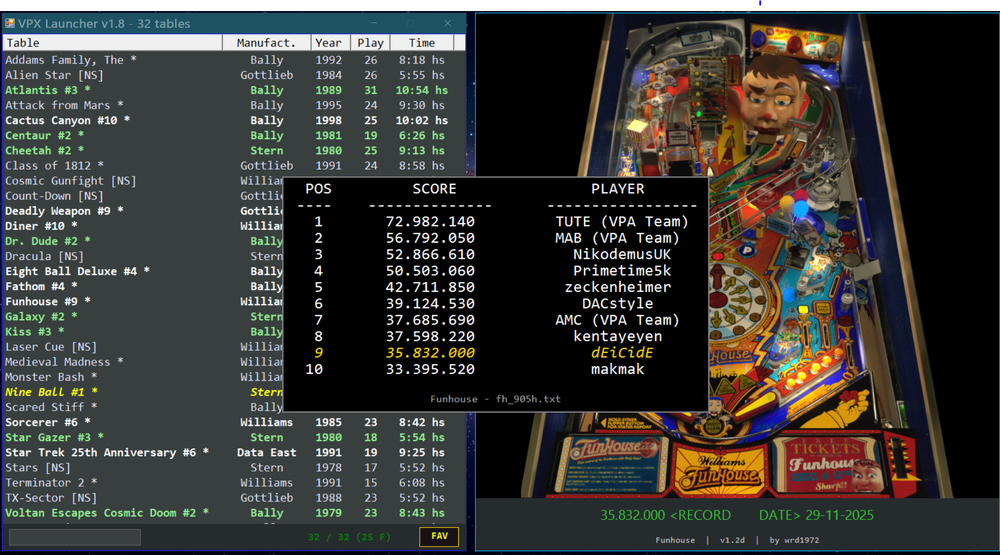
Task: Select the Eight Ball Deluxe #4 row
Action: point(143,272)
